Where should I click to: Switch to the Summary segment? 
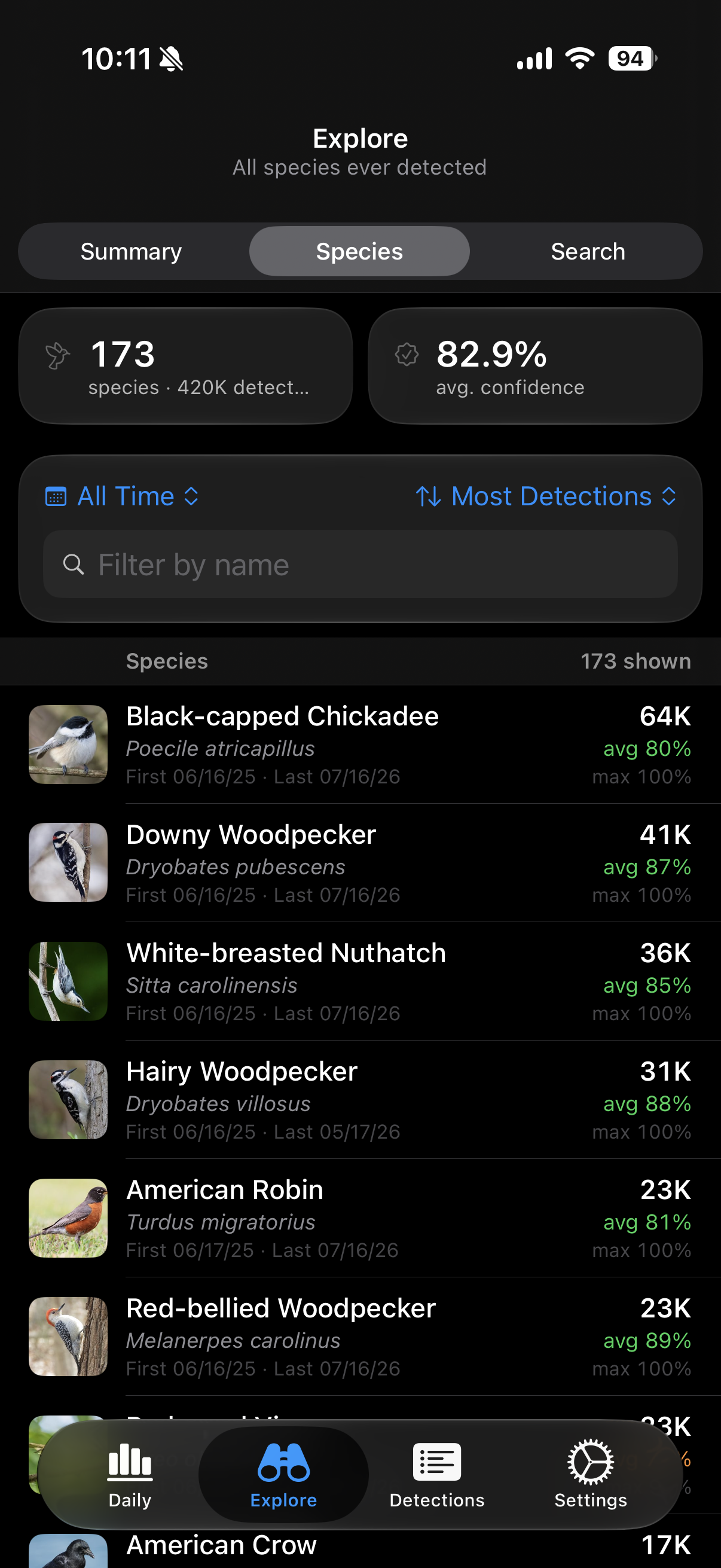pyautogui.click(x=132, y=251)
